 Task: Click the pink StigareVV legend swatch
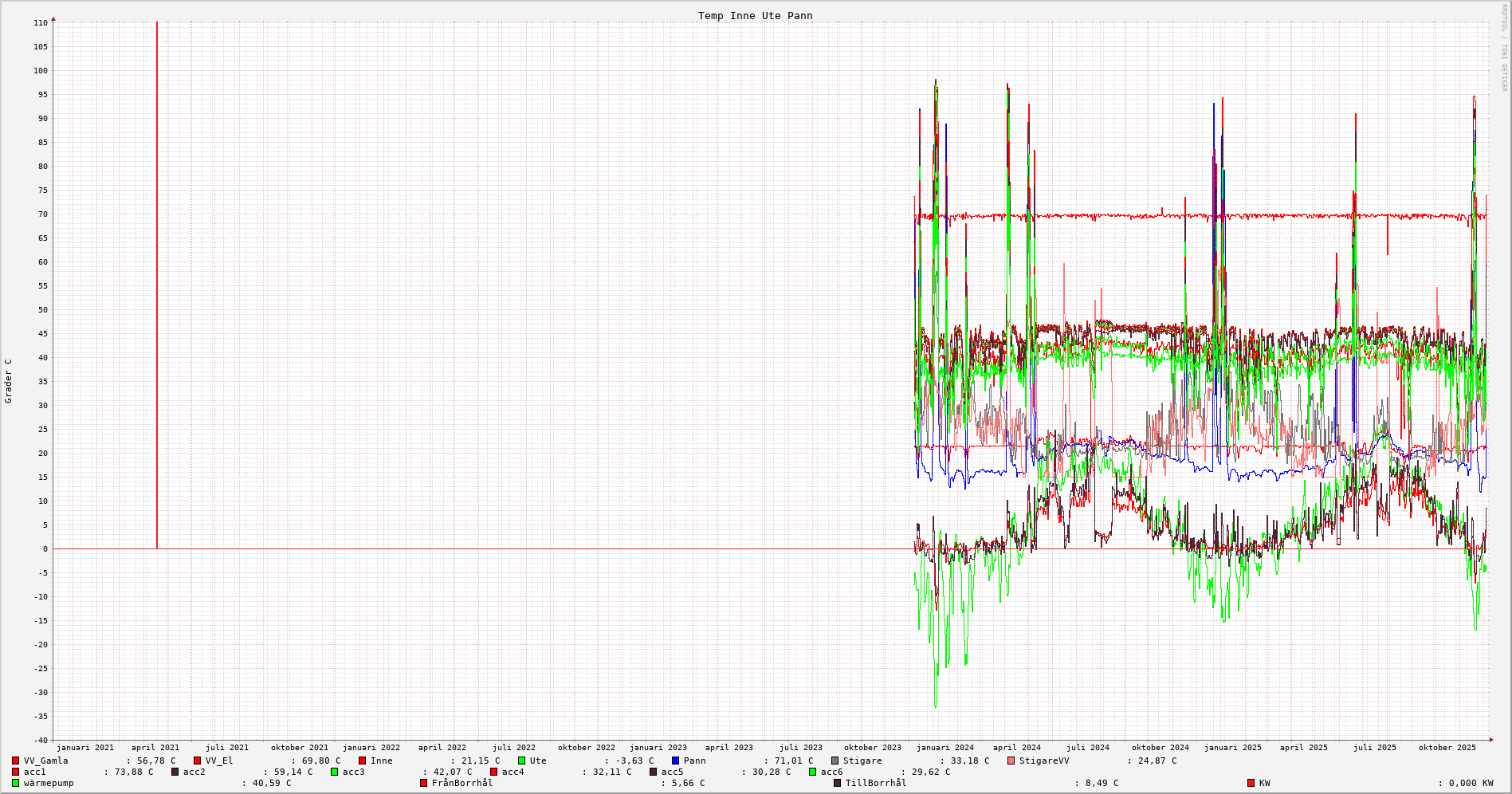[1011, 761]
